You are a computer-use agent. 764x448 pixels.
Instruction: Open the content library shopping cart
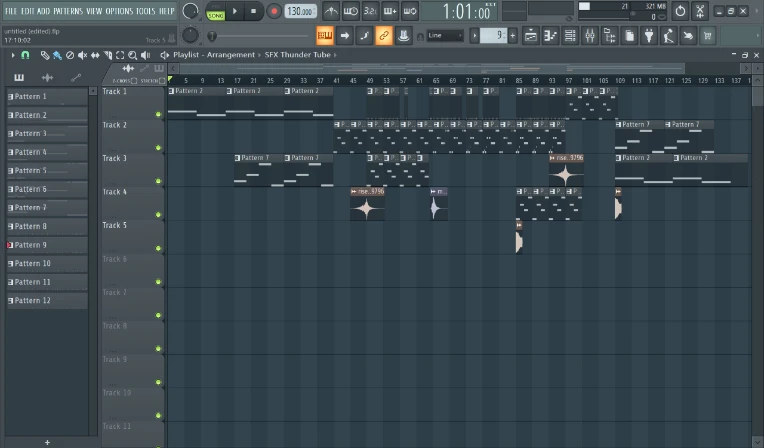coord(707,36)
